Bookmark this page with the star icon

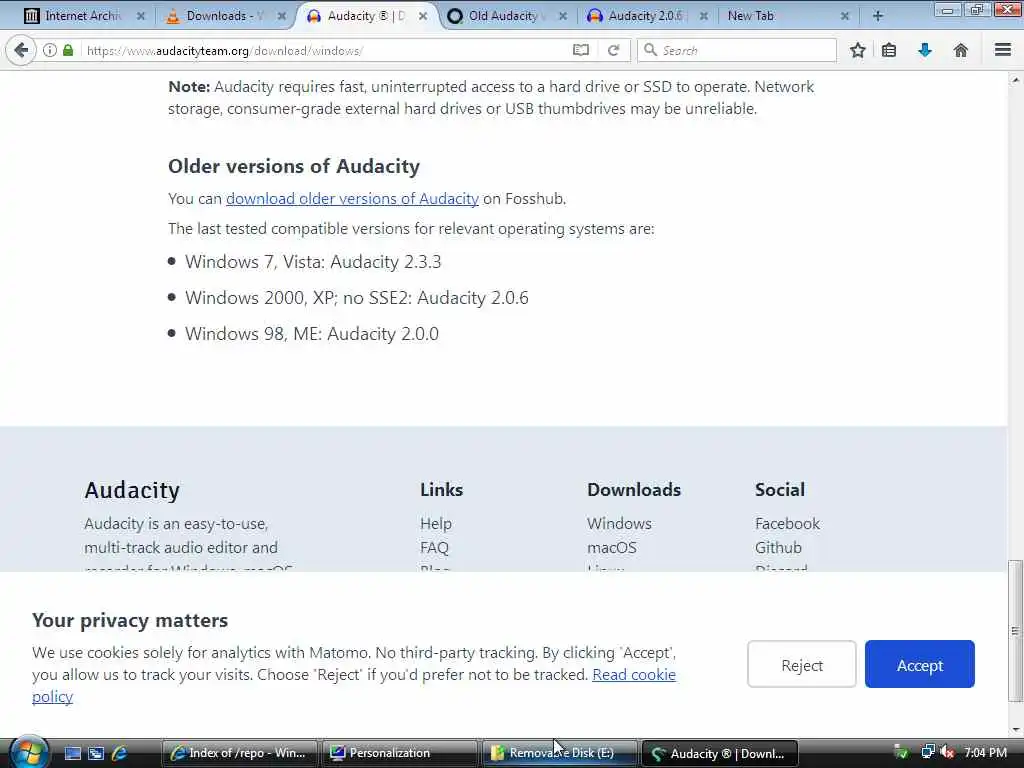(857, 50)
